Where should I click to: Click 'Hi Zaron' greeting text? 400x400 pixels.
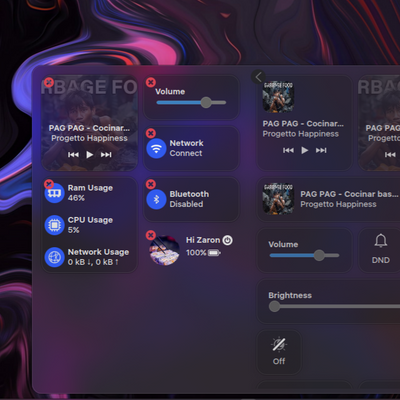pyautogui.click(x=203, y=240)
